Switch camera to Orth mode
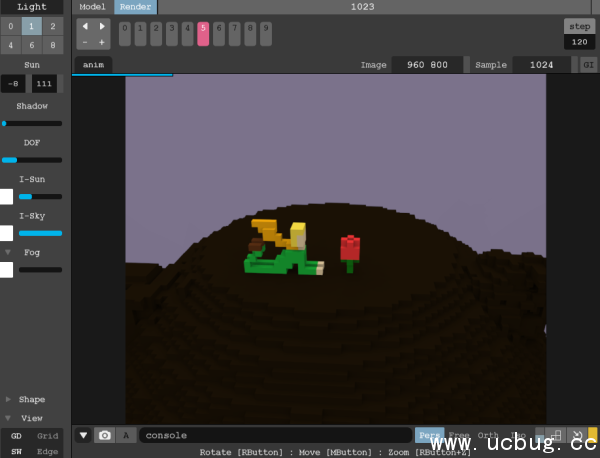 (x=488, y=435)
